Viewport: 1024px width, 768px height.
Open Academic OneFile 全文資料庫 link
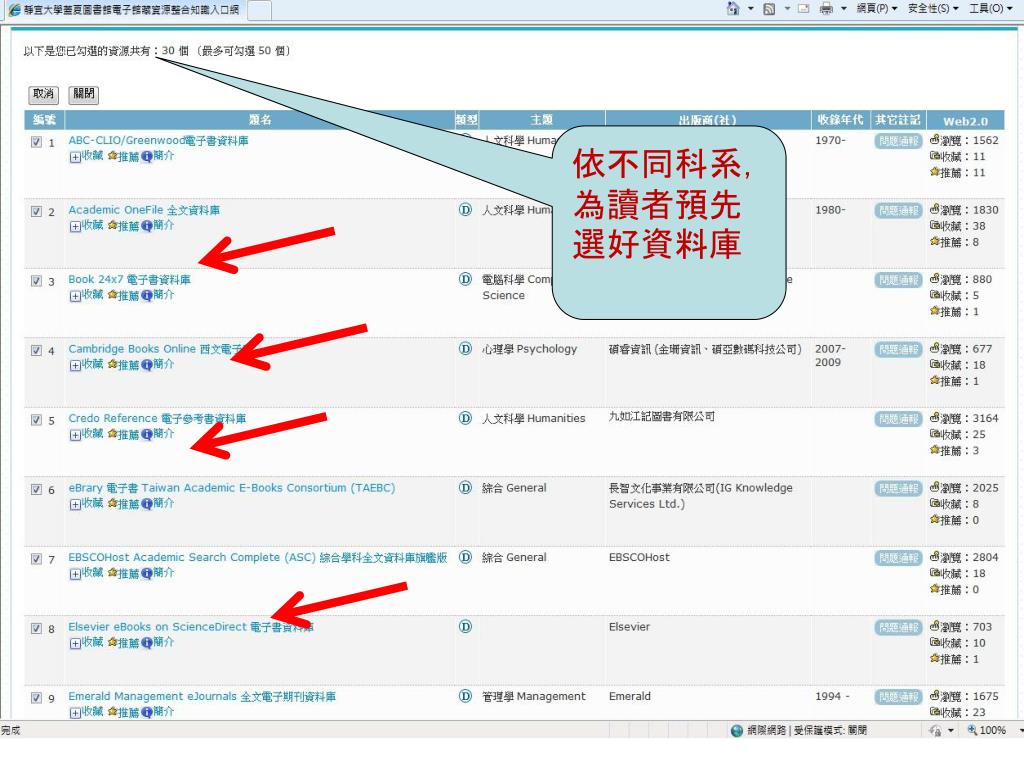pyautogui.click(x=144, y=210)
